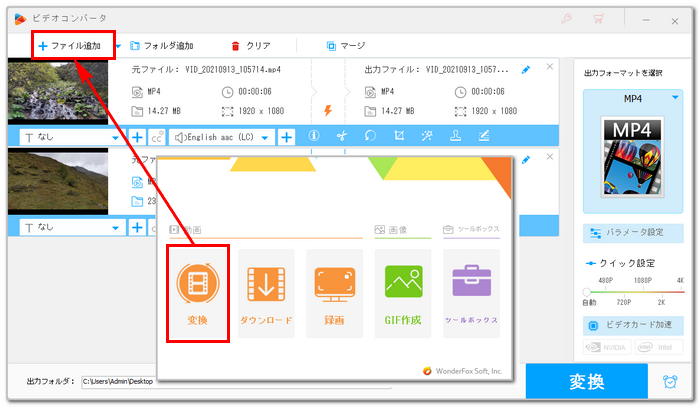The height and width of the screenshot is (407, 700).
Task: Click the first video waterfall thumbnail
Action: click(x=58, y=91)
